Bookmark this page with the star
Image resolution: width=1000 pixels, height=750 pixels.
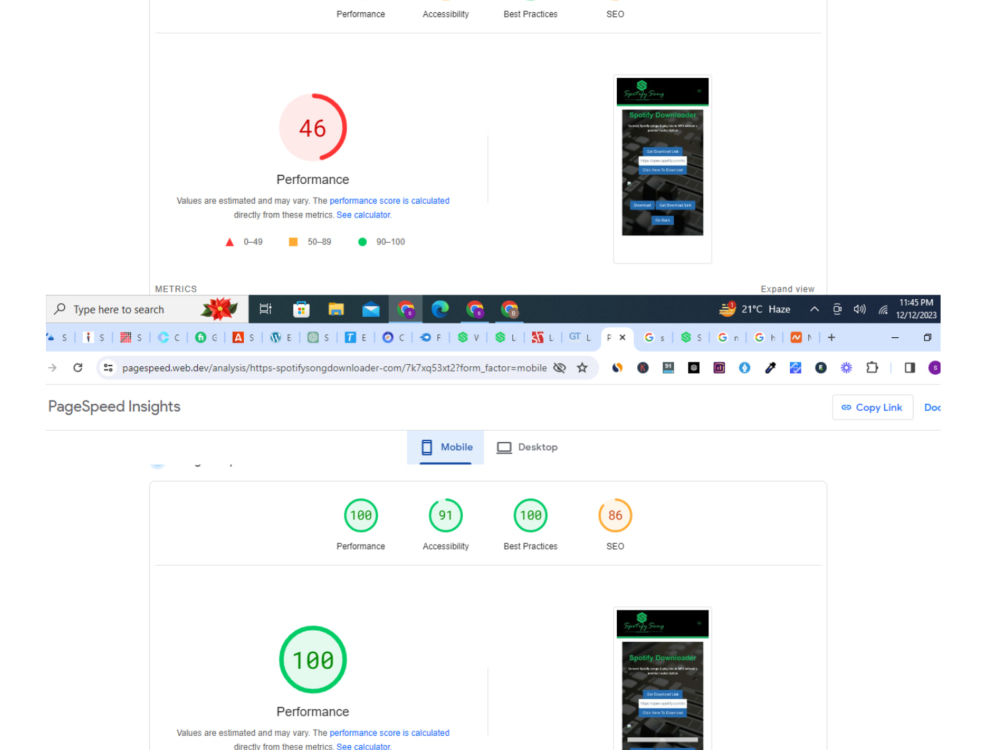pos(582,368)
